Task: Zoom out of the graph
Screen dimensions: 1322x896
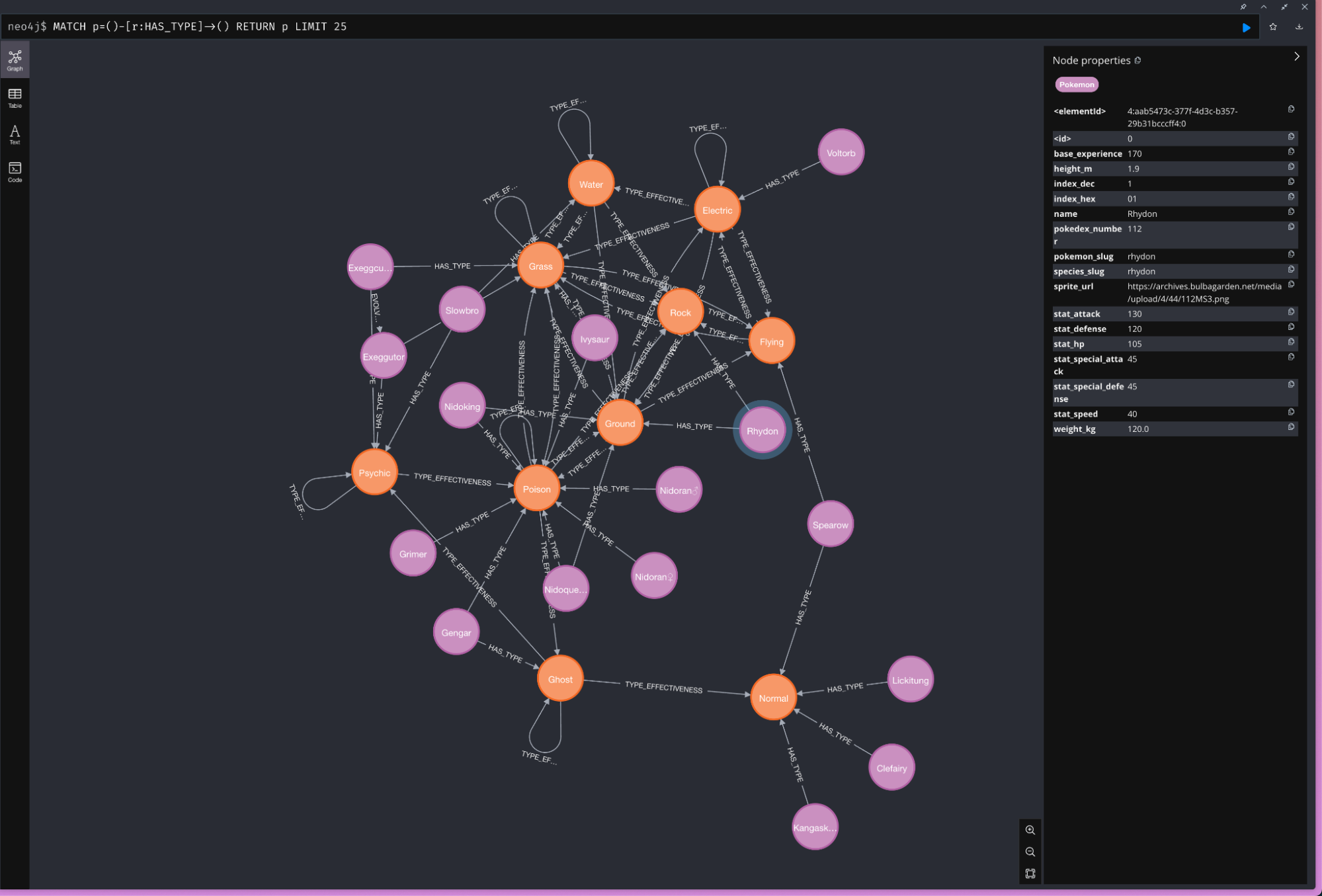Action: click(1030, 852)
